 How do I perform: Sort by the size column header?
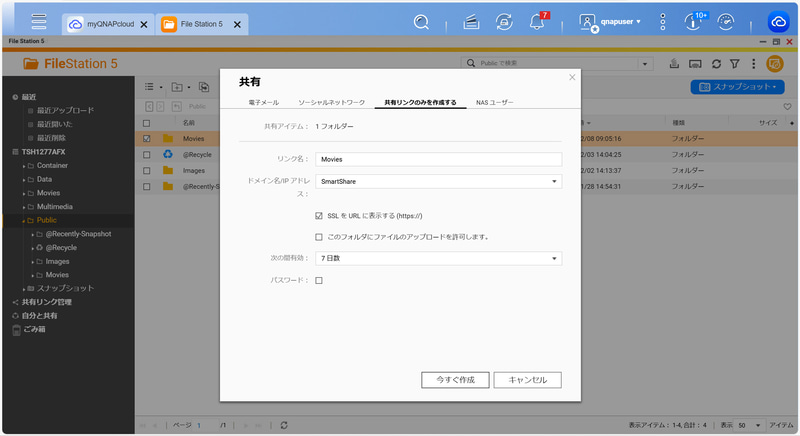click(x=767, y=123)
